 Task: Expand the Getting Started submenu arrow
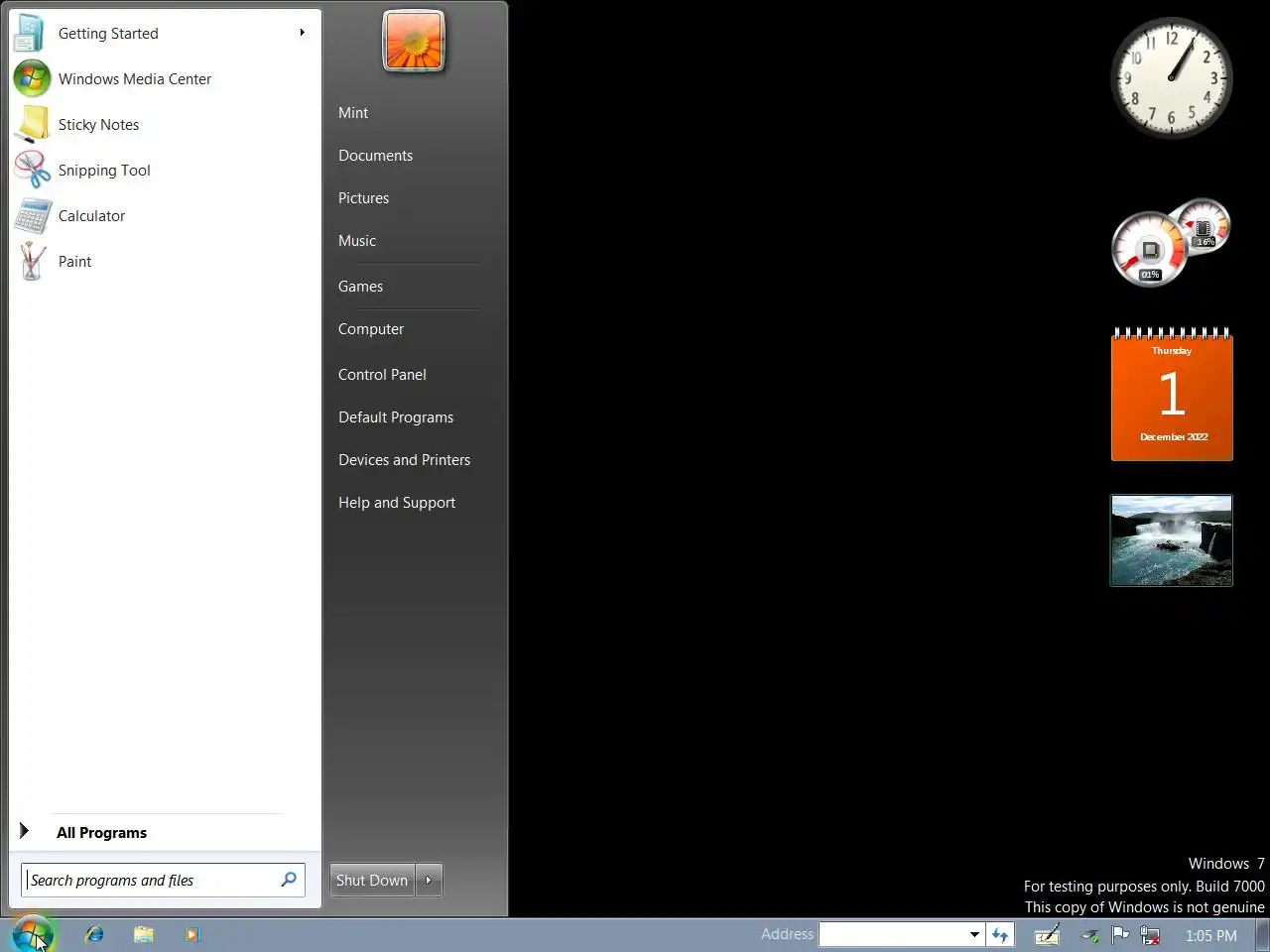302,33
